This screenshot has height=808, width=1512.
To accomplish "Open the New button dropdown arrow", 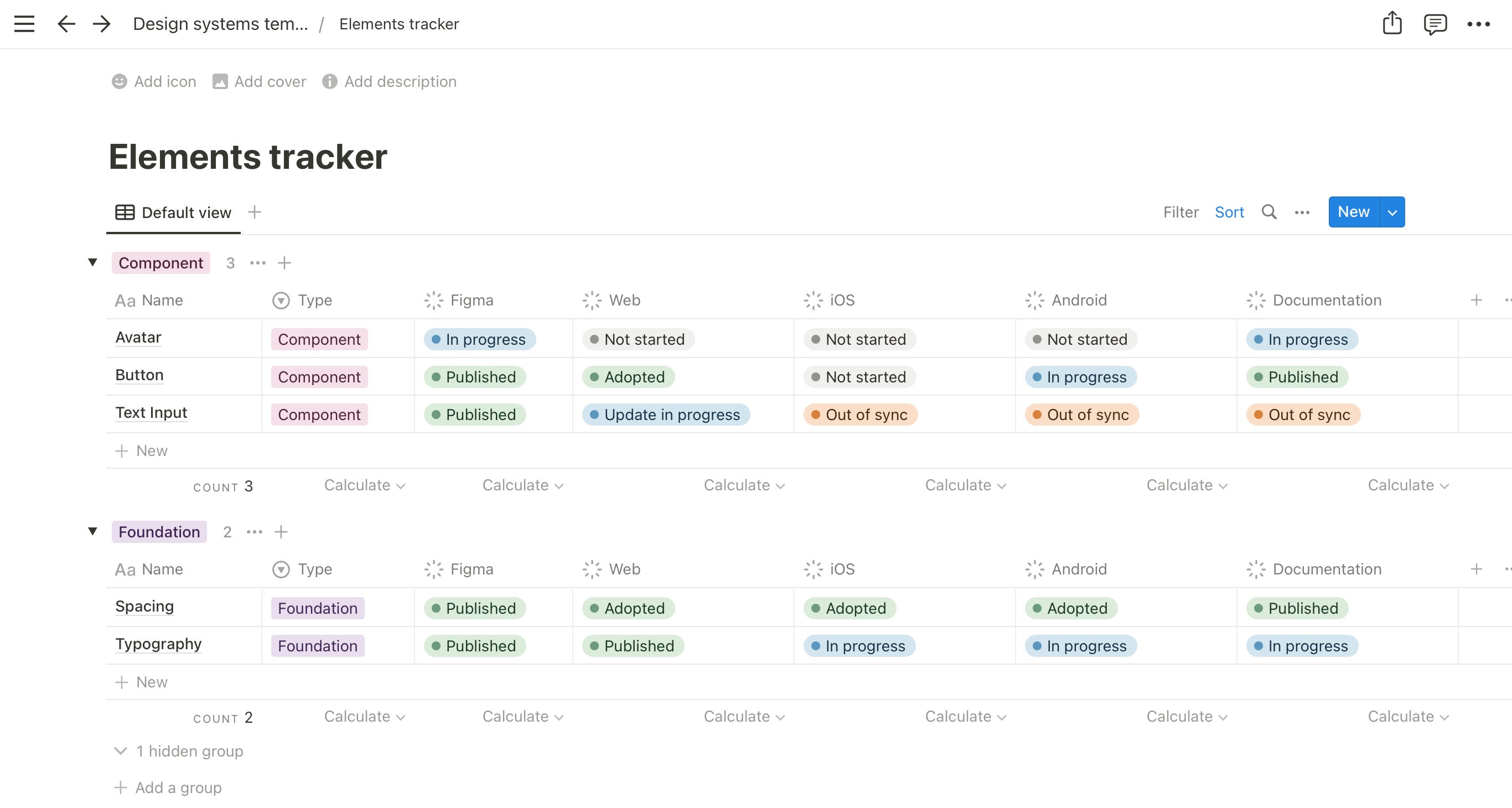I will click(1392, 212).
